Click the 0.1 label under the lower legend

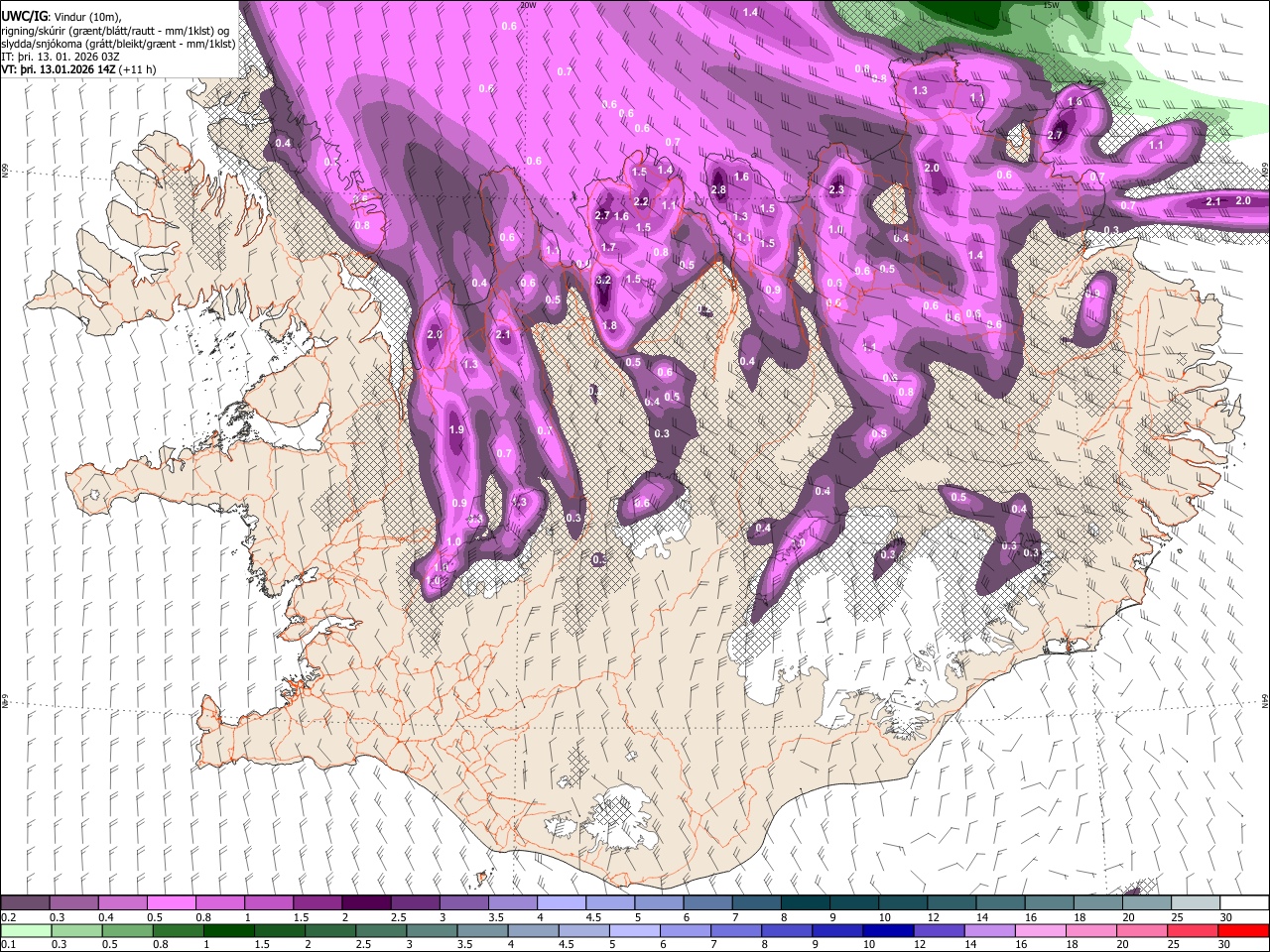click(9, 944)
